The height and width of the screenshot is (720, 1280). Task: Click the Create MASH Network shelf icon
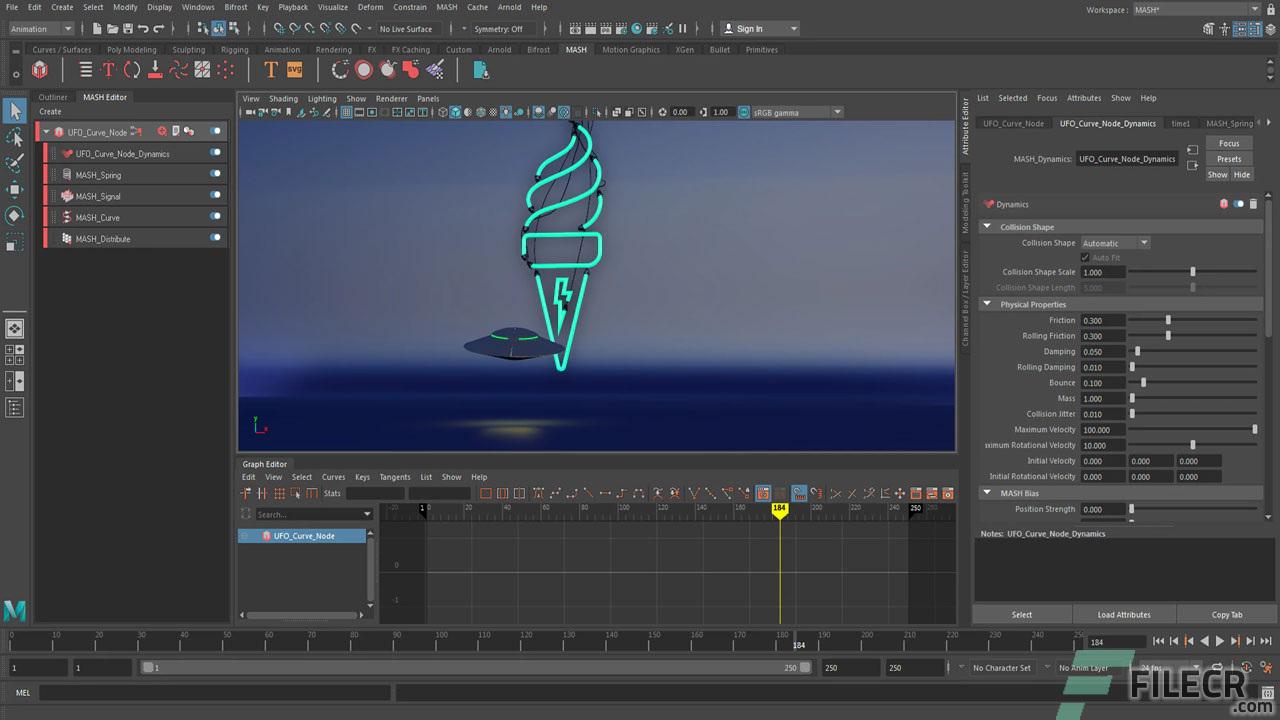point(40,70)
